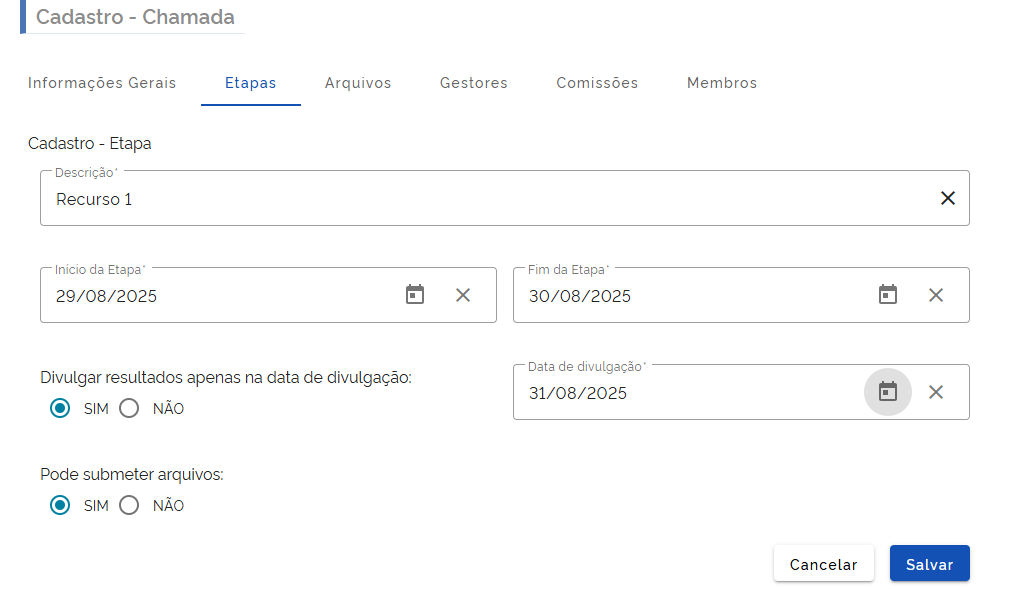Open calendar picker for Data de divulgação
The height and width of the screenshot is (589, 1012).
888,392
